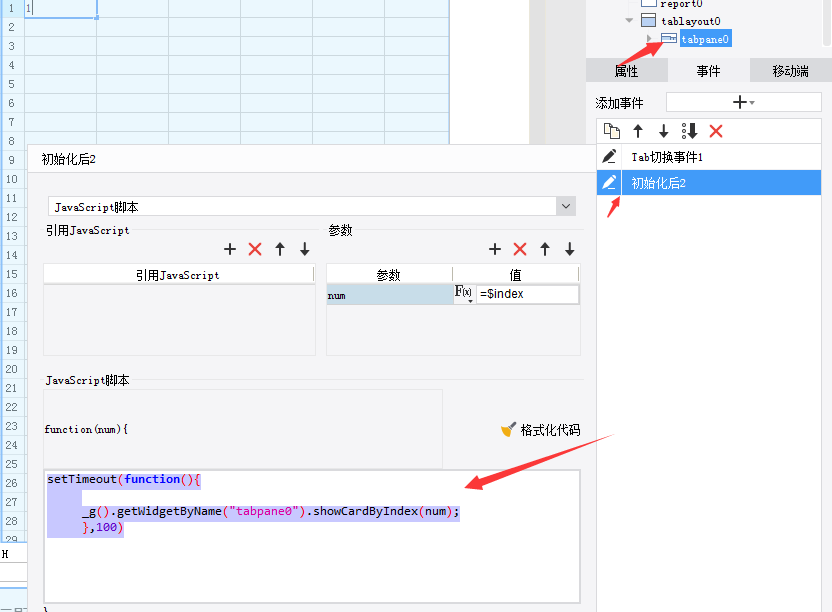Delete selected parameter with red X

520,249
